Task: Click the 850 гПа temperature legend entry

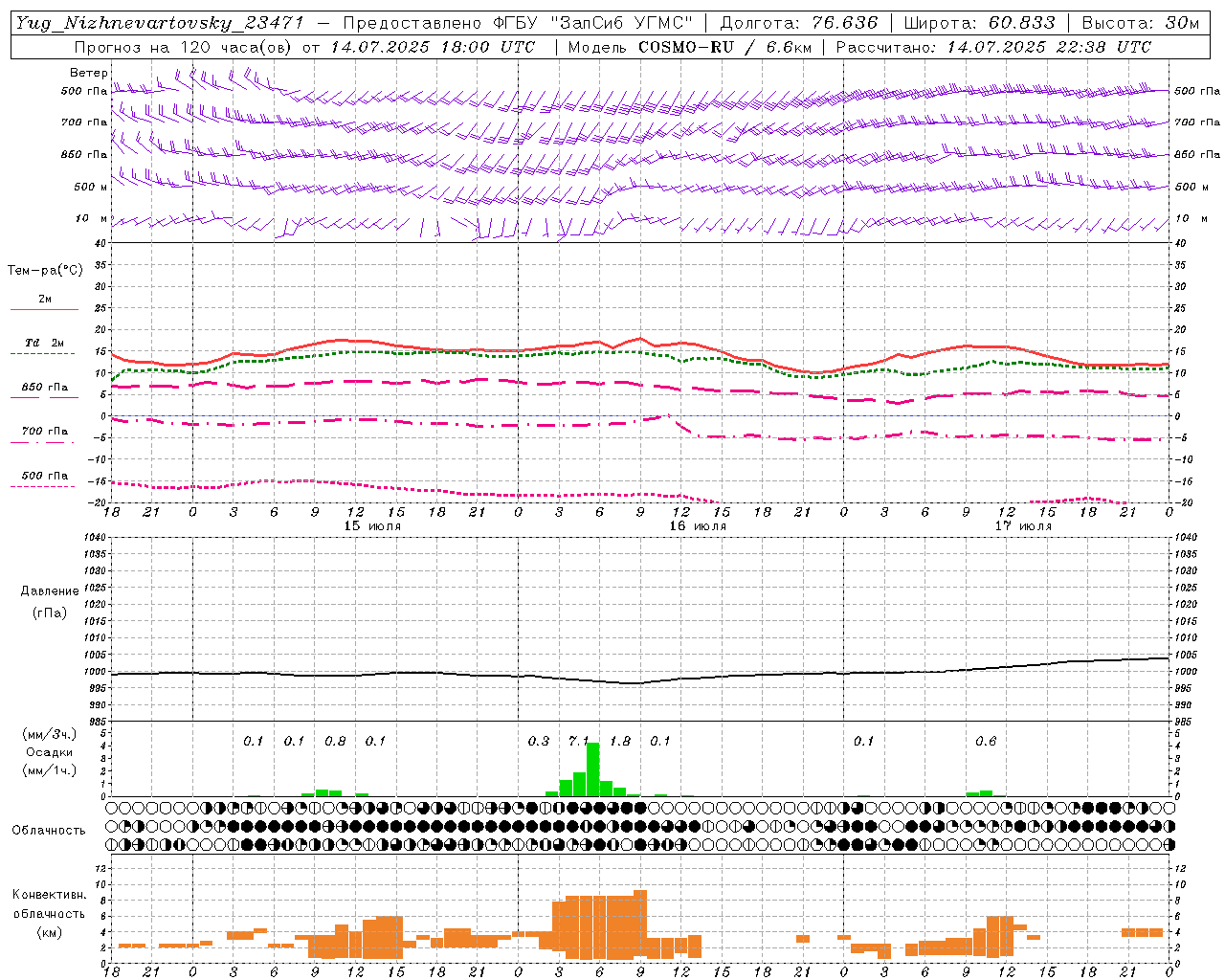Action: 45,388
